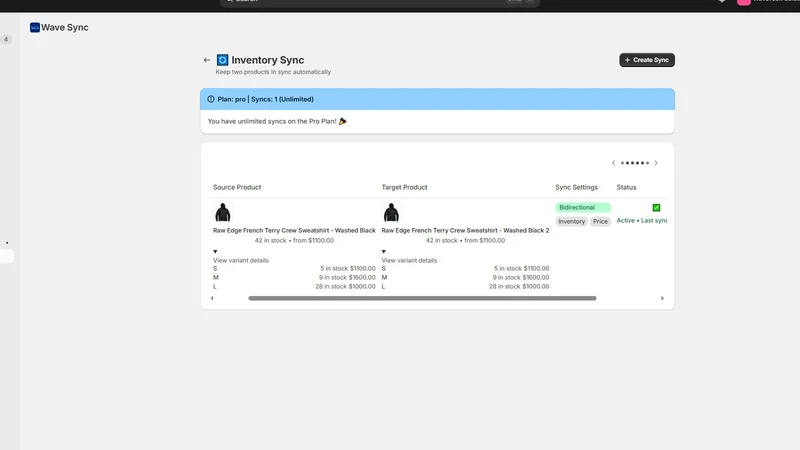Click the Inventory Sync app icon
Viewport: 800px width, 450px height.
pos(222,60)
